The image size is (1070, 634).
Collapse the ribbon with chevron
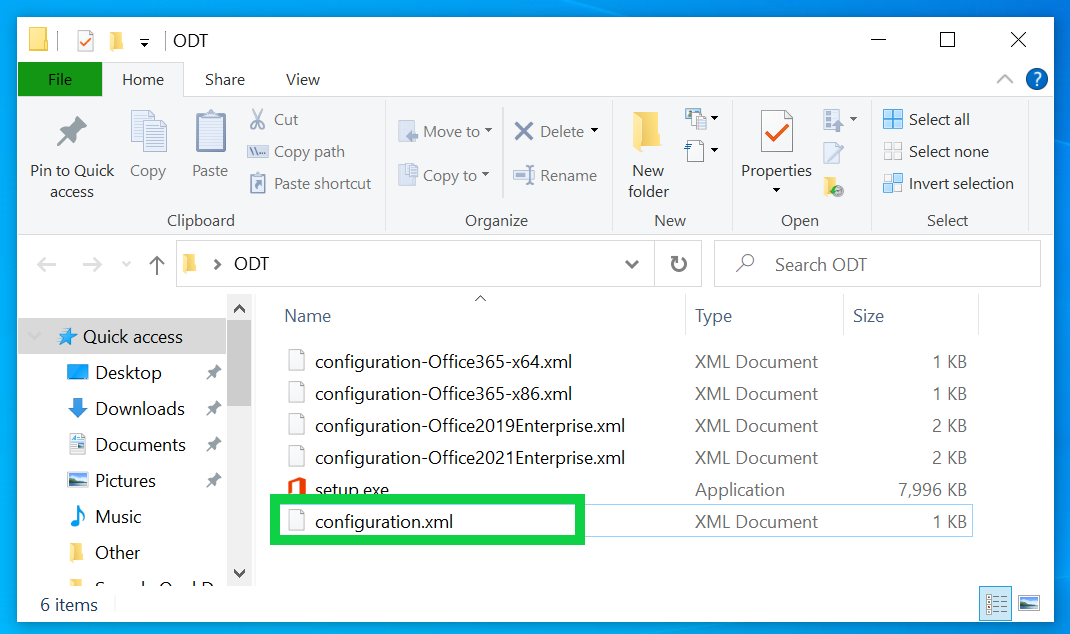[1004, 79]
